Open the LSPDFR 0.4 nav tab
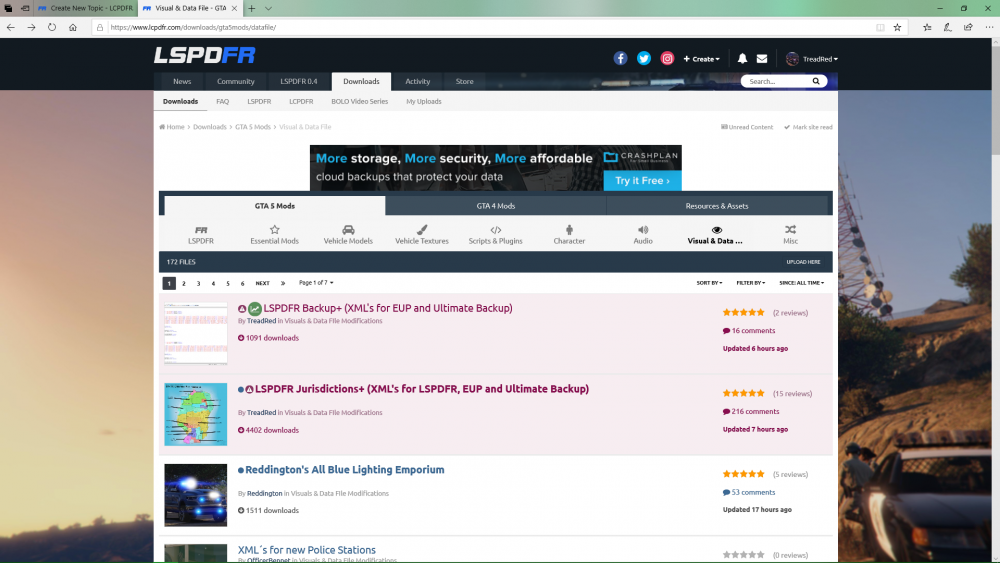This screenshot has height=563, width=1000. click(x=298, y=81)
